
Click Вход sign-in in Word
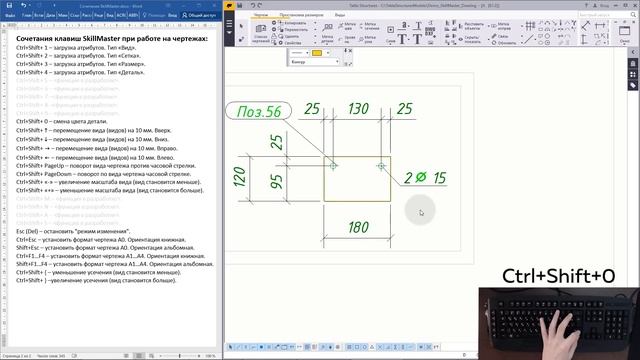(x=173, y=15)
